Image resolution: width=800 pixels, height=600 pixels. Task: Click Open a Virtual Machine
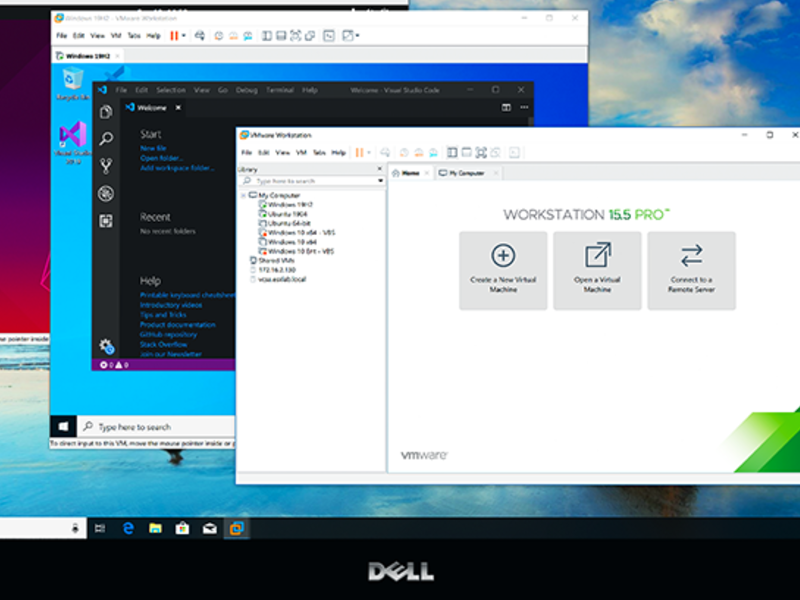[597, 271]
